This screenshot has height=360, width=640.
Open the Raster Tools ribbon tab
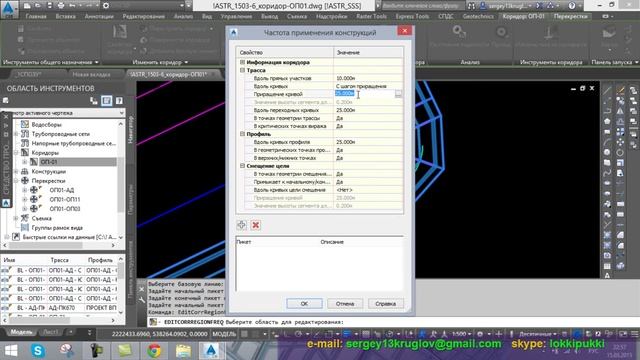[x=371, y=16]
